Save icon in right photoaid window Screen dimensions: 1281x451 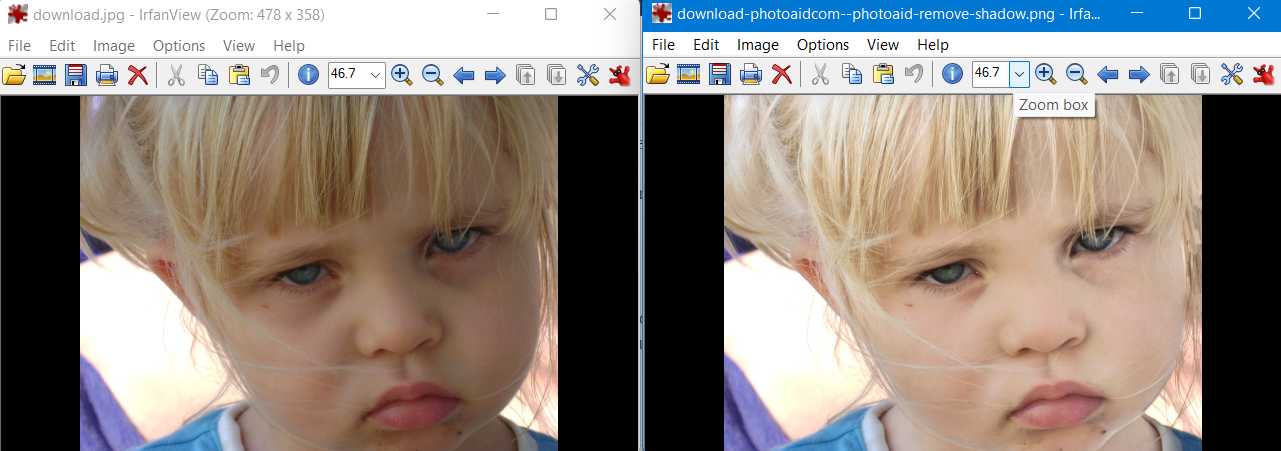tap(720, 74)
